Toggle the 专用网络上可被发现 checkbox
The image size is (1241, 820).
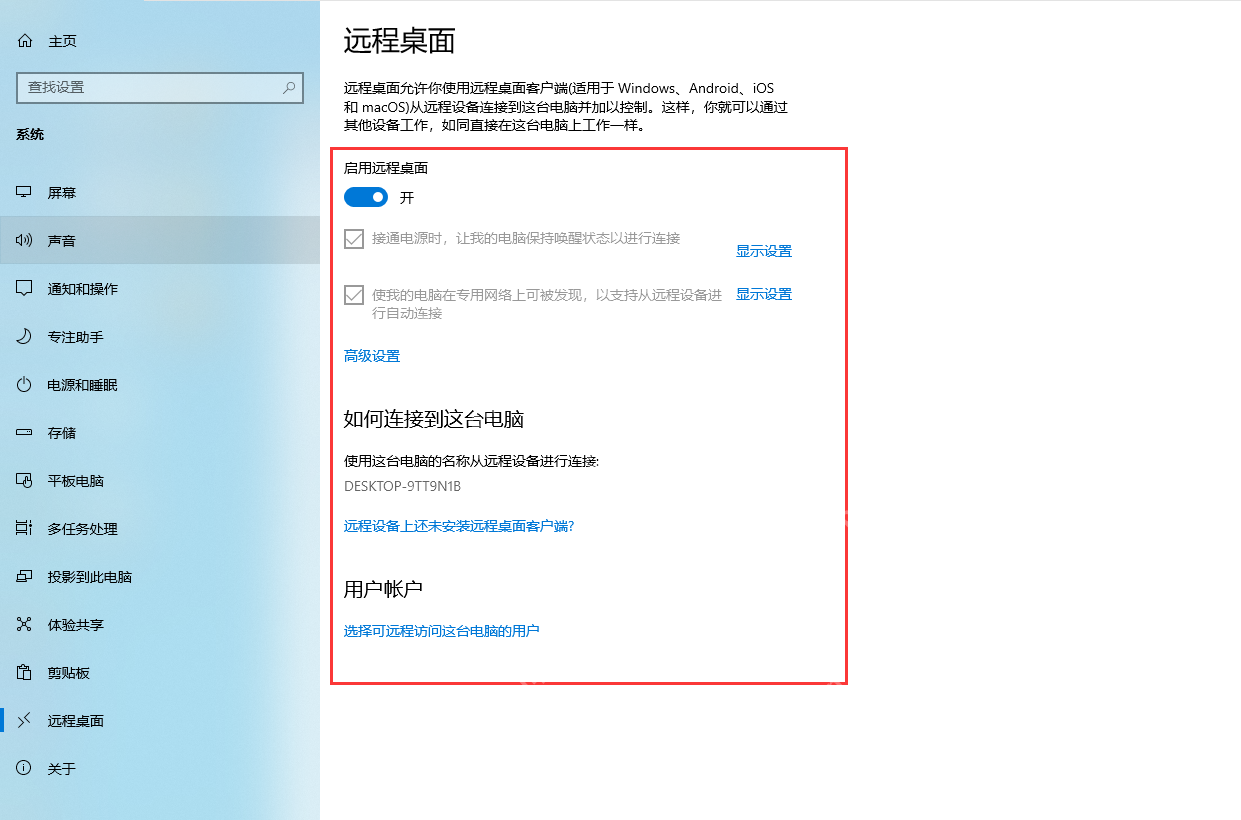(x=353, y=295)
